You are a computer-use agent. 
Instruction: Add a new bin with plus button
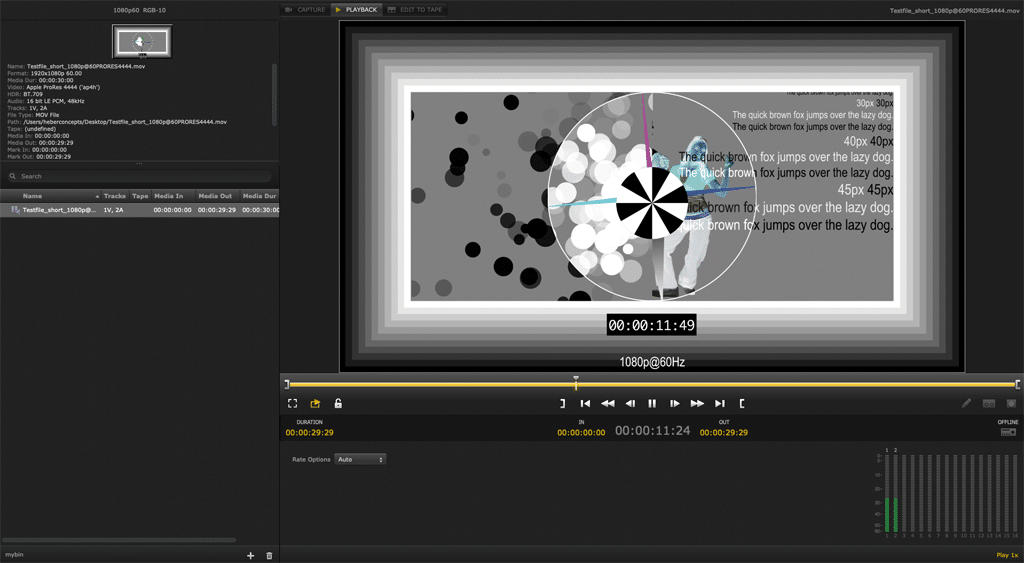coord(250,555)
